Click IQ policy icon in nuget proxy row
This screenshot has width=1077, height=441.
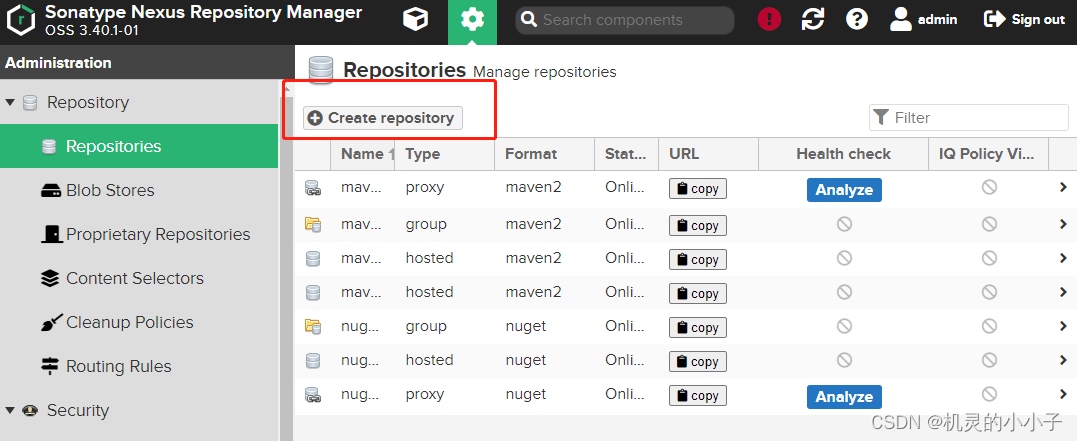point(989,394)
